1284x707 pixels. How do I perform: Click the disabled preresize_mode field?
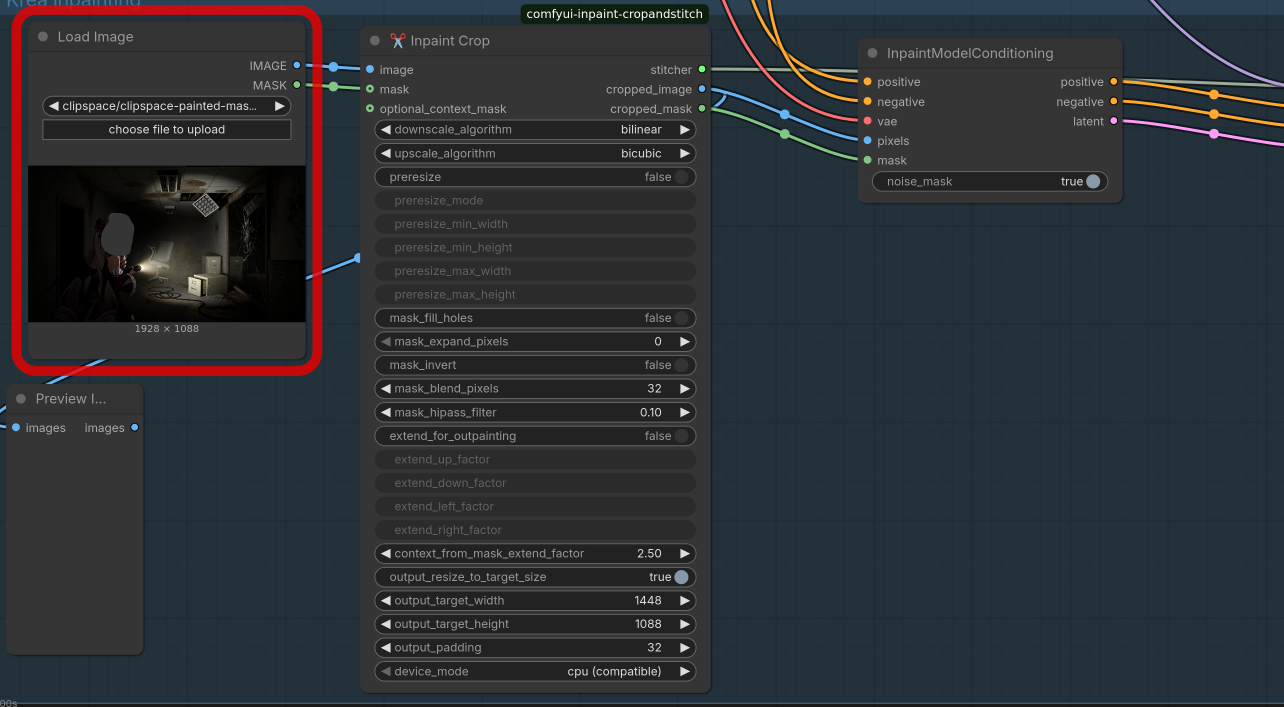click(535, 201)
